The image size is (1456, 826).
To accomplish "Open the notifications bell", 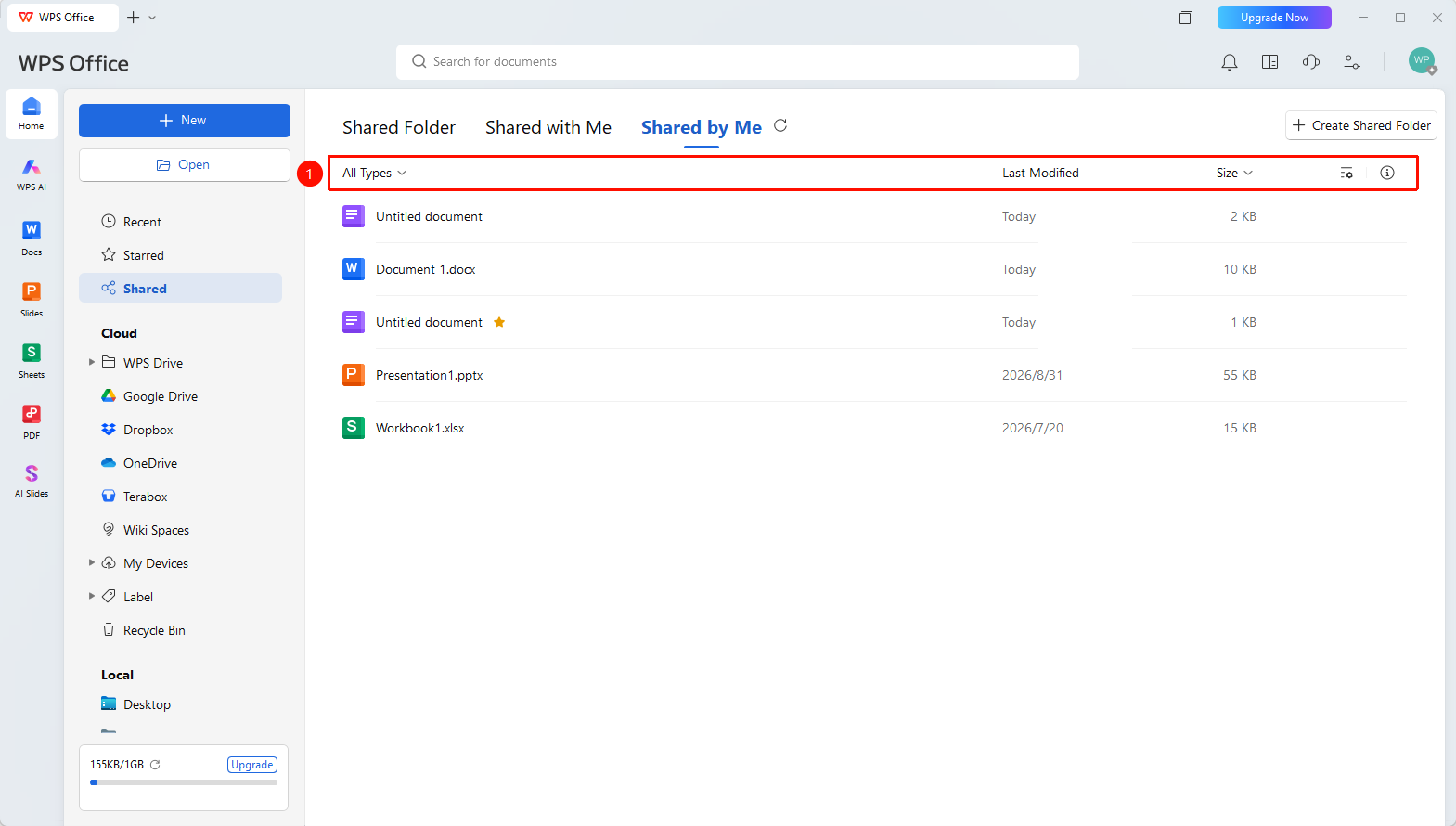I will (x=1230, y=62).
